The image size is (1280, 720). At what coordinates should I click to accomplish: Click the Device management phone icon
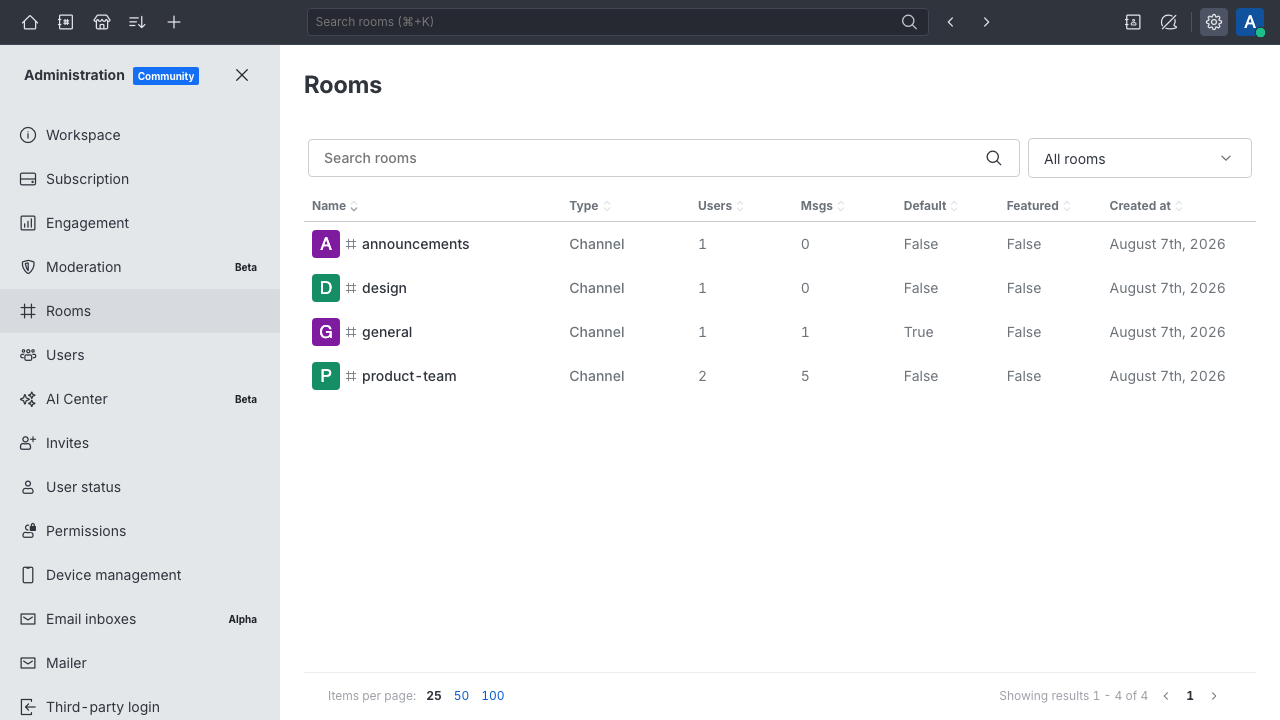point(28,575)
